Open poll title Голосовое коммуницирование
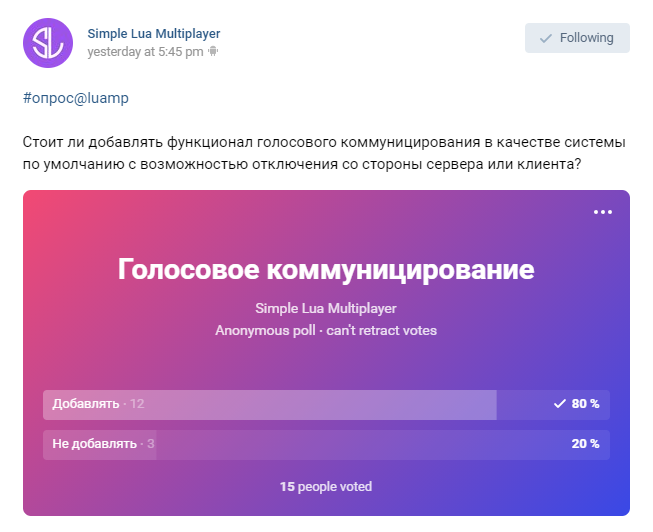Screen dimensions: 653x532 (x=326, y=270)
